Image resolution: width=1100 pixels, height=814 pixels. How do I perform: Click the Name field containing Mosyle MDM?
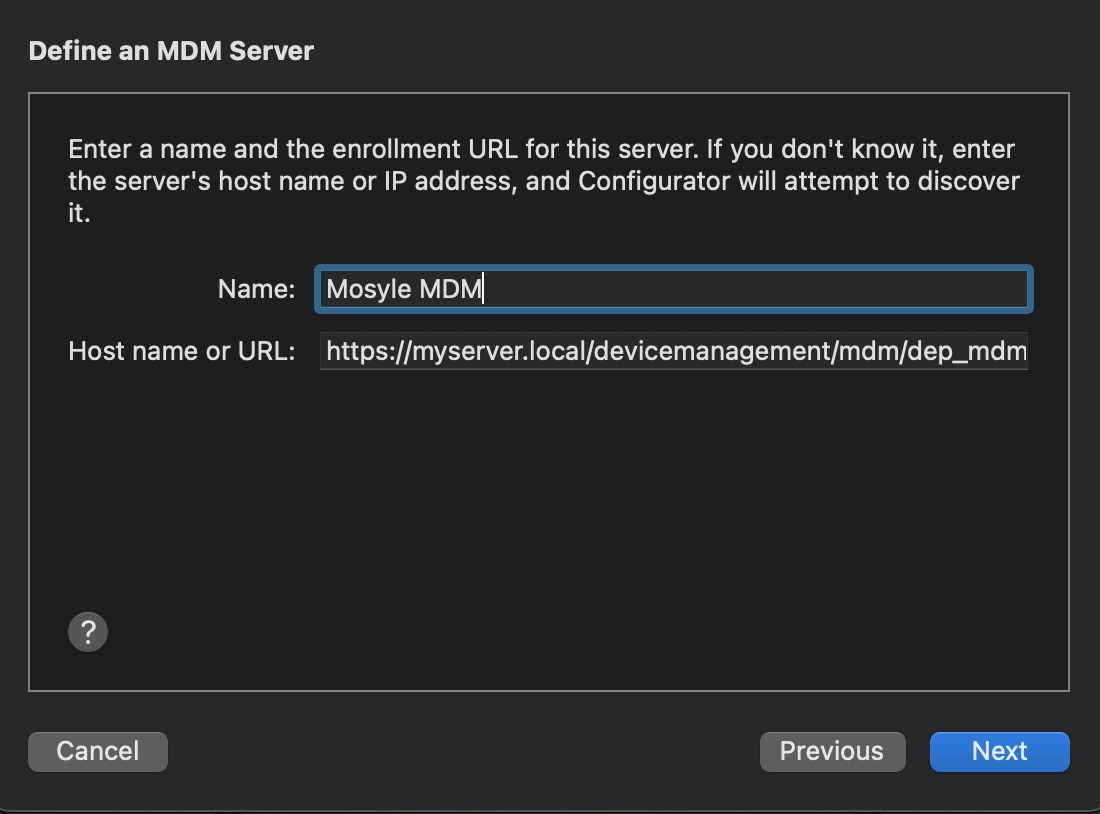point(673,289)
